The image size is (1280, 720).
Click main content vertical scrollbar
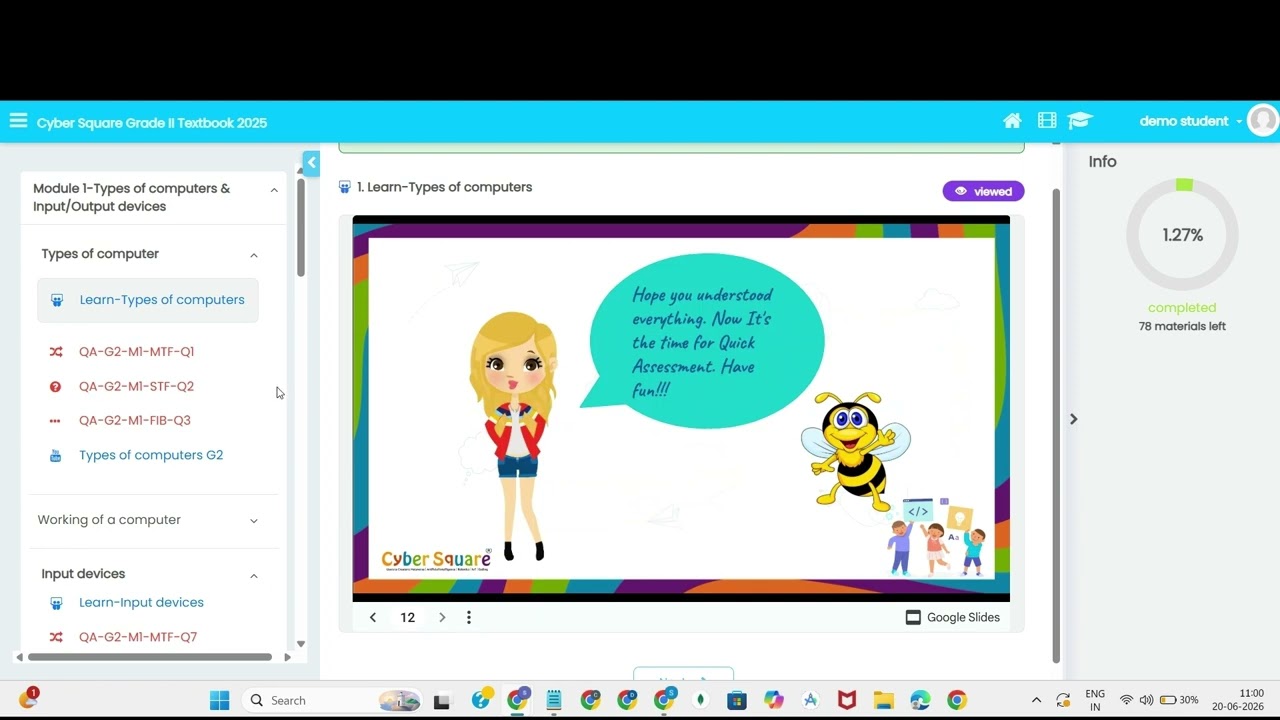click(x=1056, y=425)
